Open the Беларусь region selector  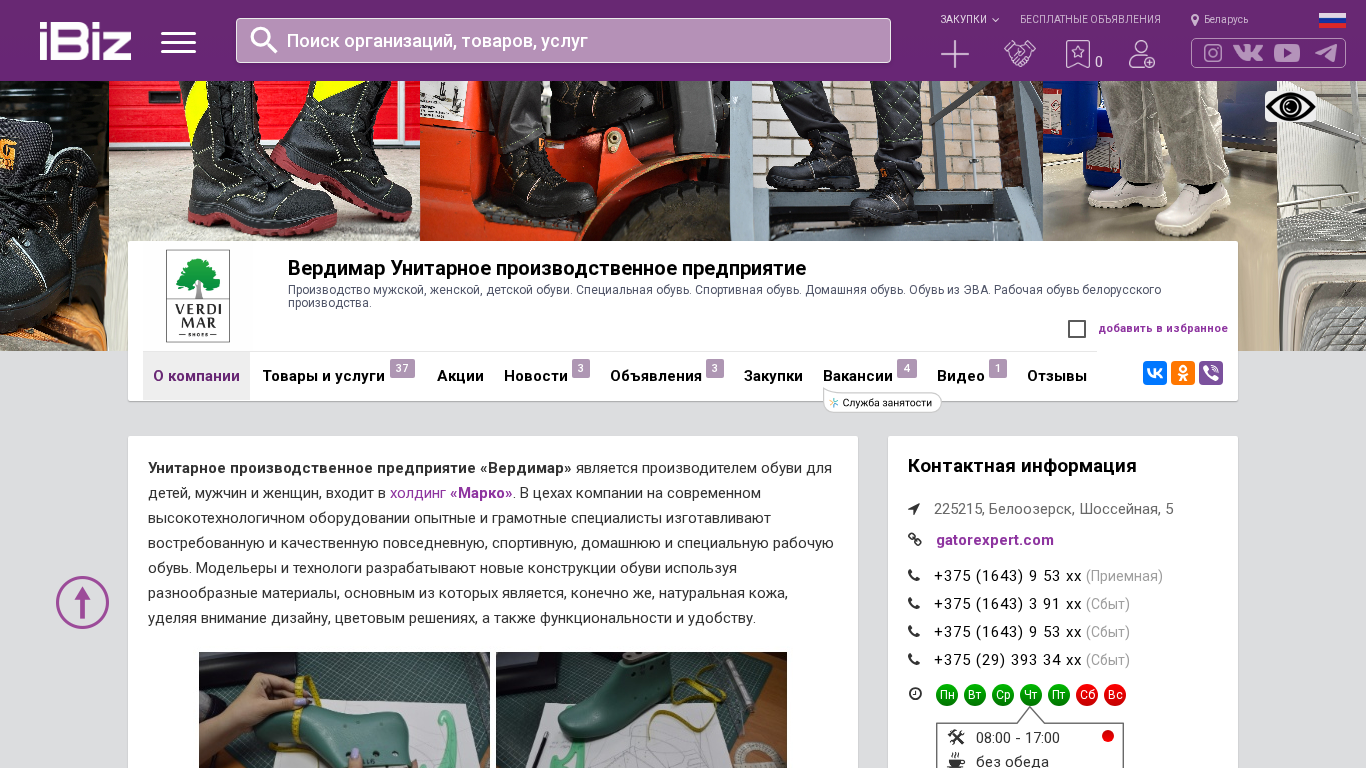click(x=1219, y=19)
